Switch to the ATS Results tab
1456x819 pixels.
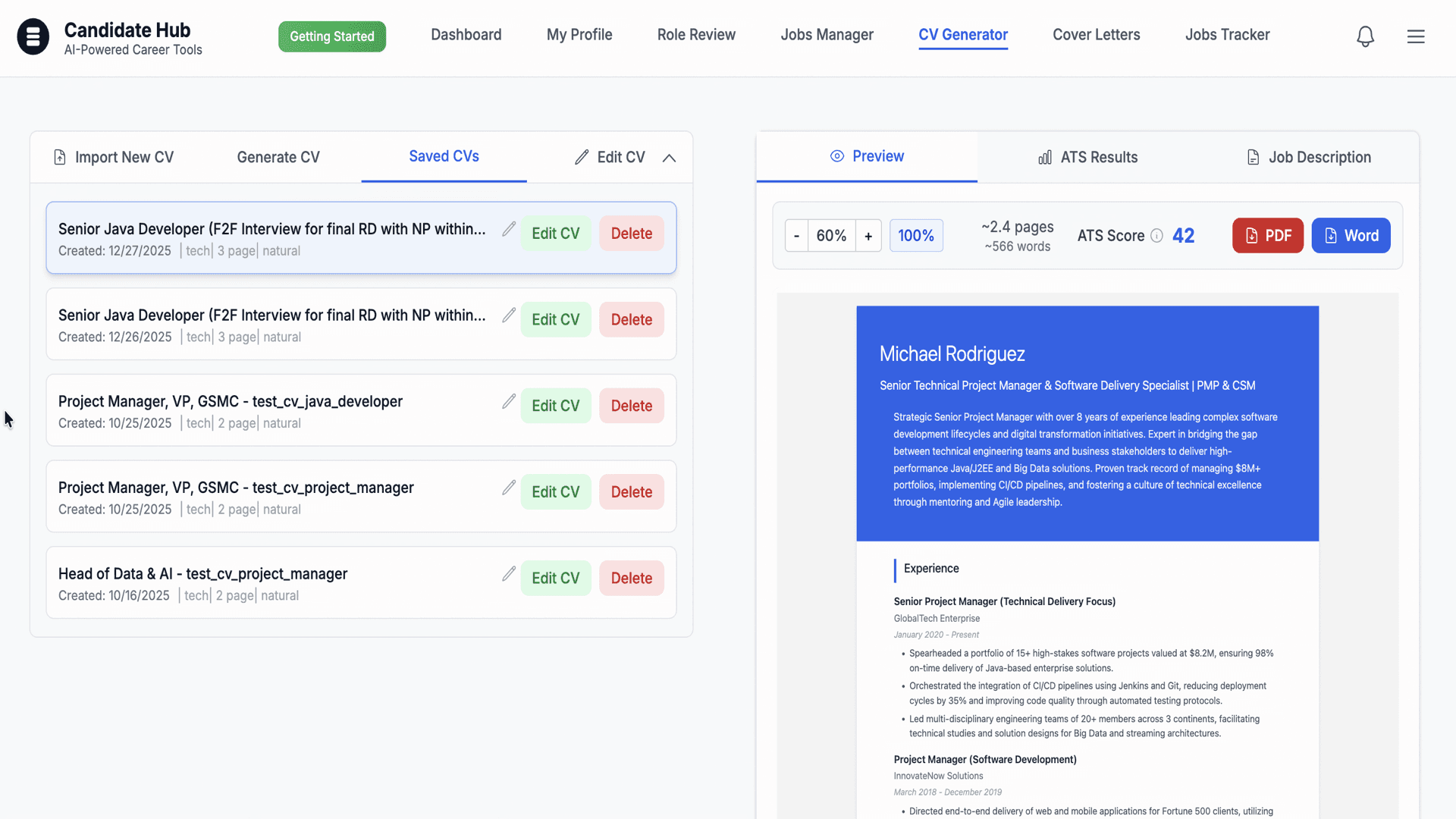click(1087, 157)
